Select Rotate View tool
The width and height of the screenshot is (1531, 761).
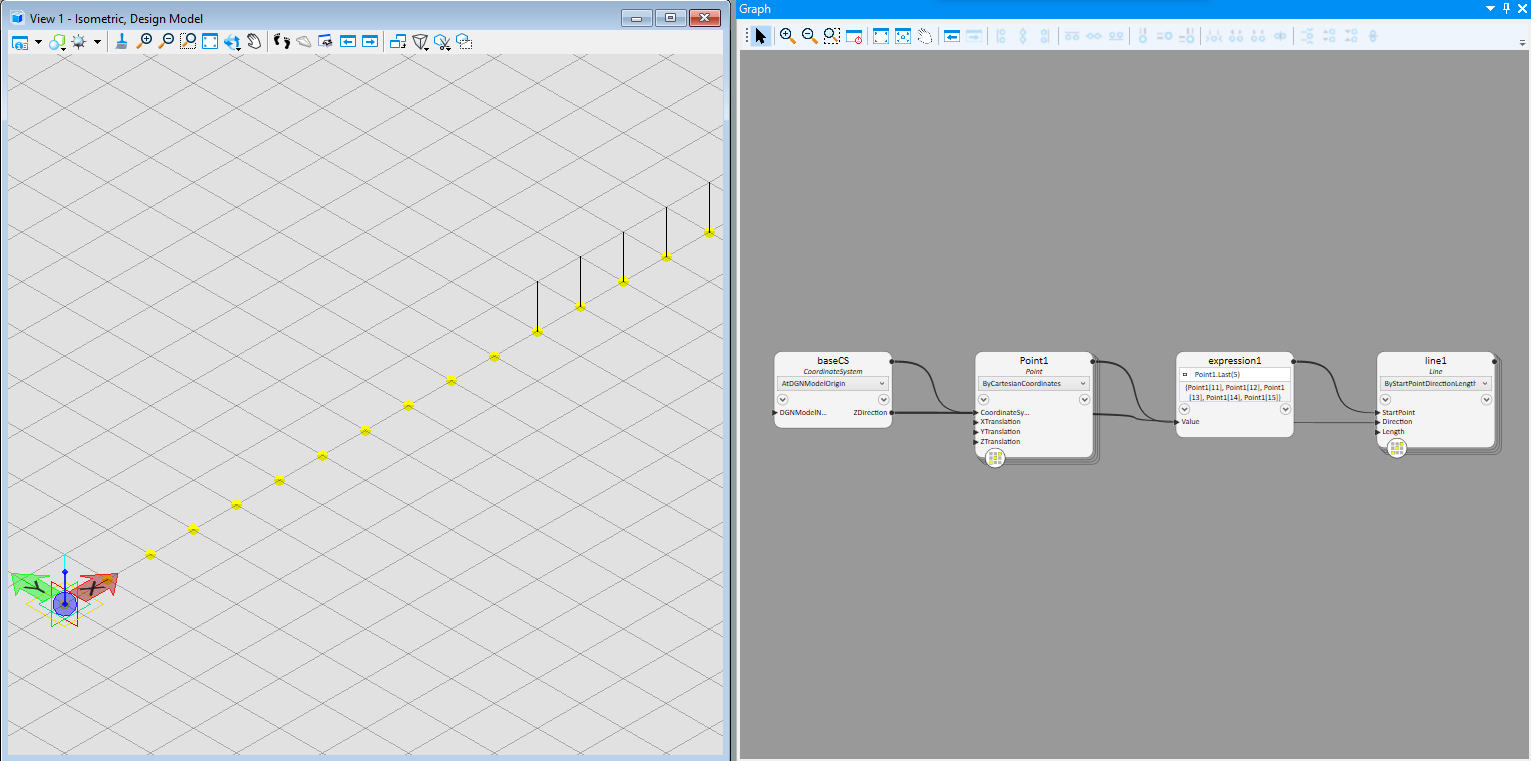tap(232, 42)
